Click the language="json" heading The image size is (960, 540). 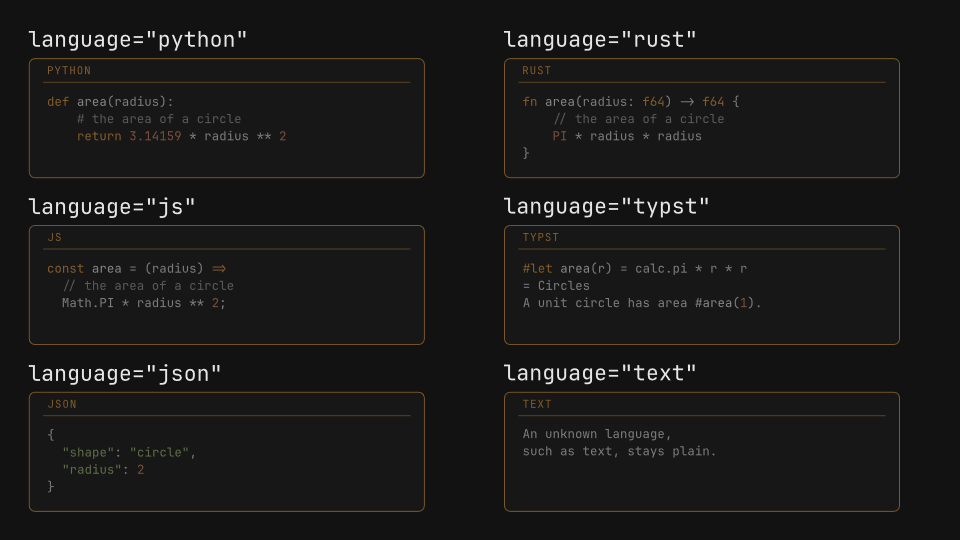tap(125, 373)
